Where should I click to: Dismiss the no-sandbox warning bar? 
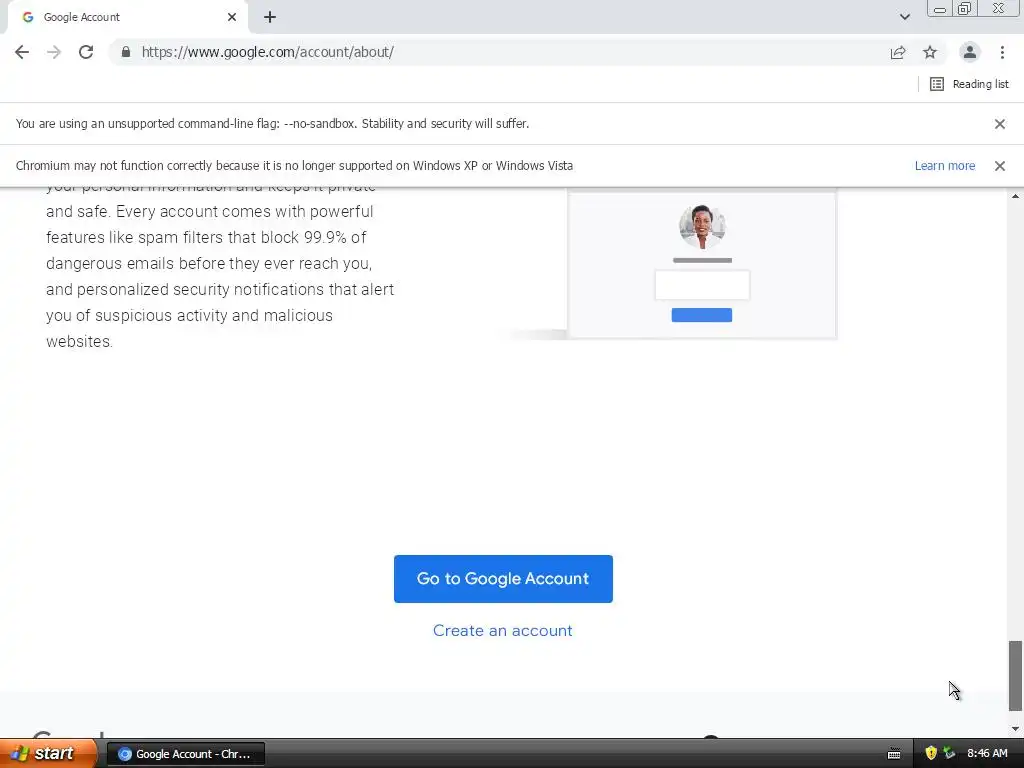(x=1000, y=124)
